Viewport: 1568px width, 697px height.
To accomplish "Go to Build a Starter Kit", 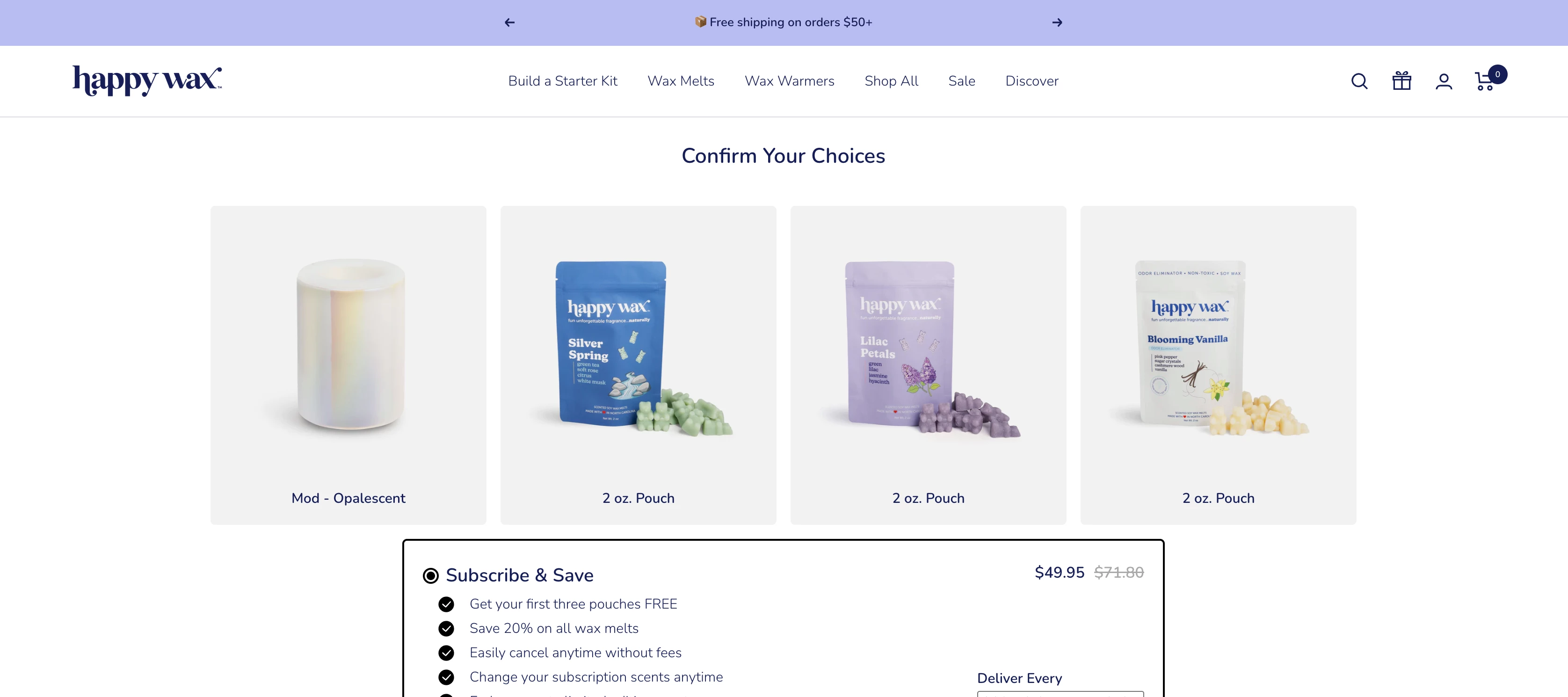I will [x=562, y=81].
